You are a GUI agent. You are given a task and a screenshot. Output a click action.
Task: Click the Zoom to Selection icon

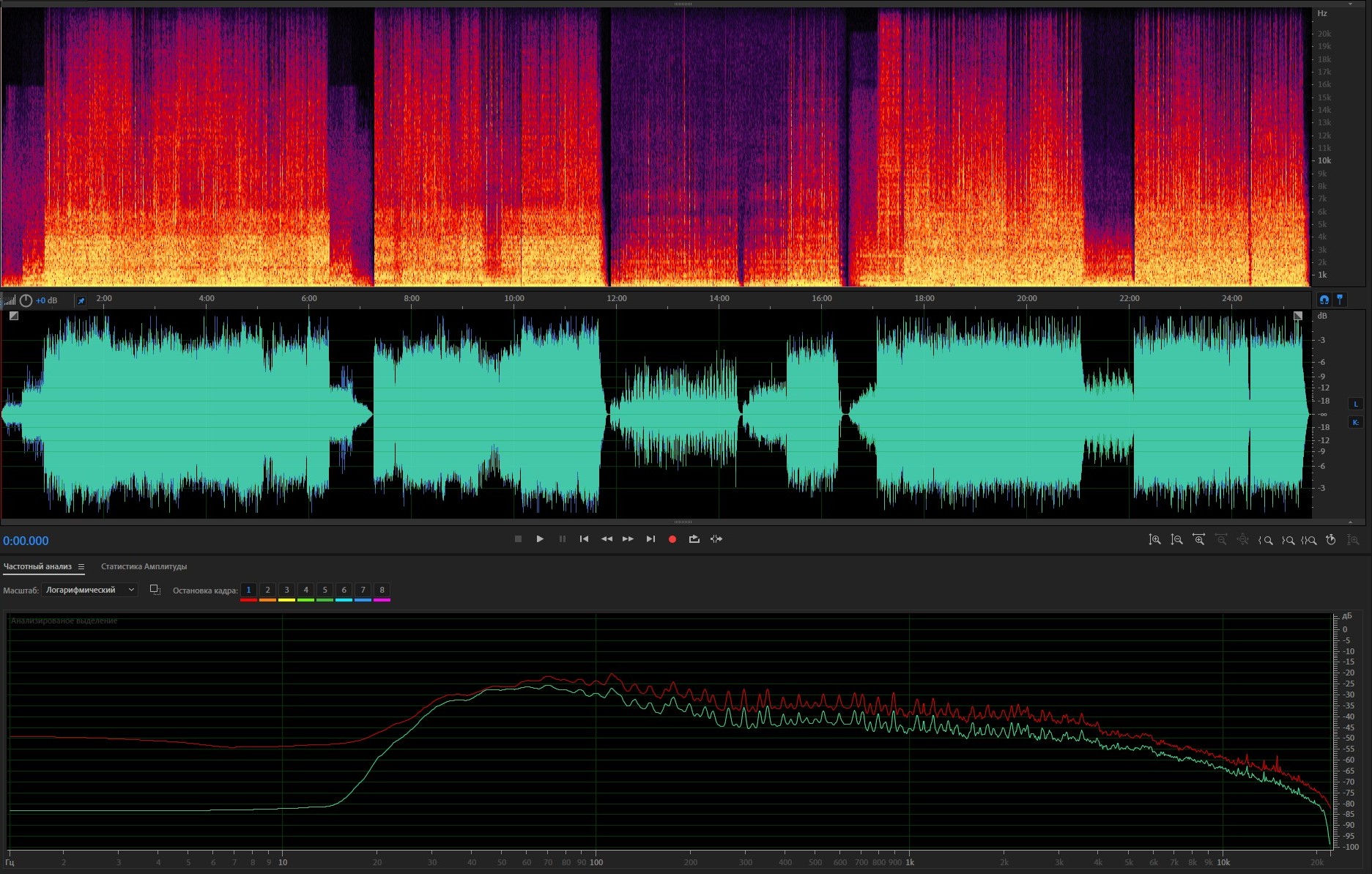pyautogui.click(x=1309, y=540)
